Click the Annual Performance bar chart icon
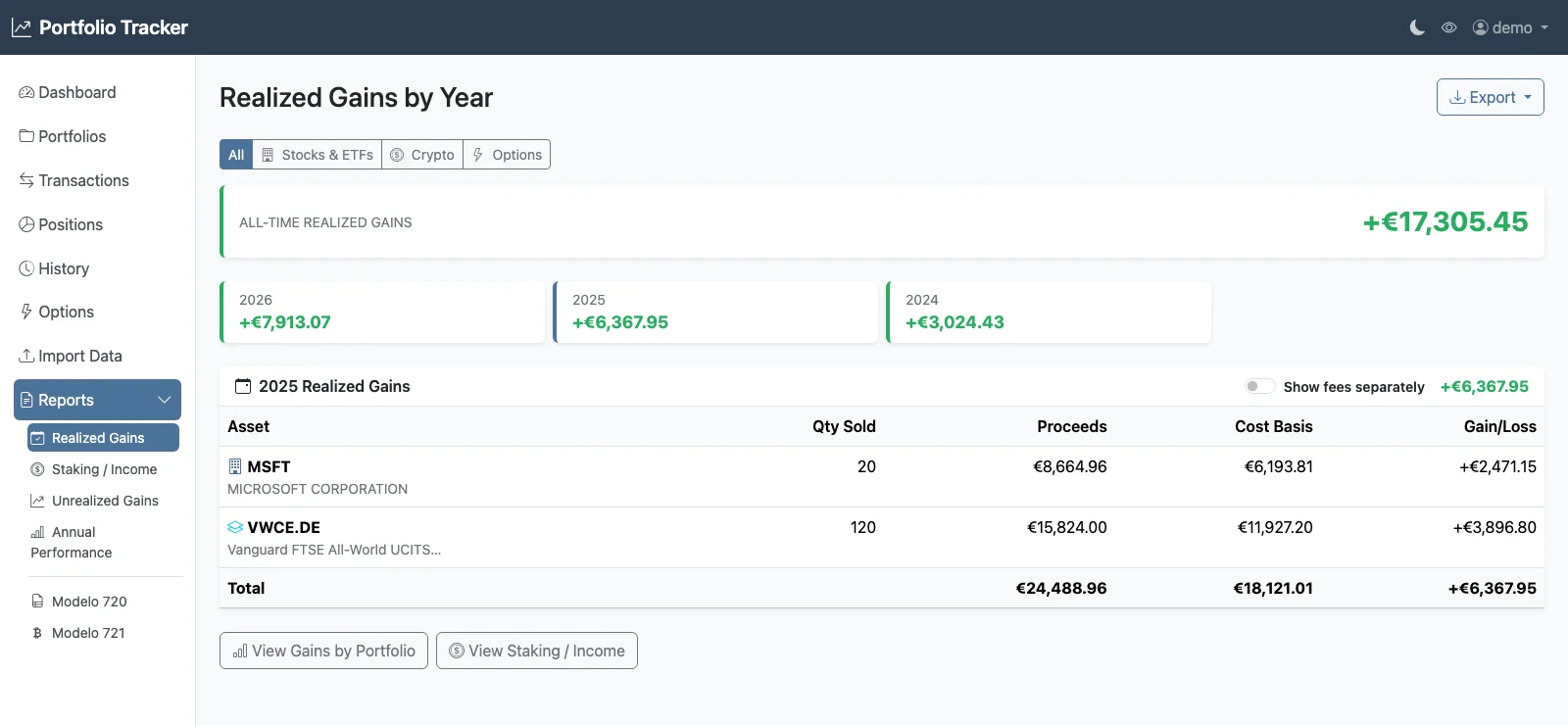Screen dimensions: 1568x725 coord(38,532)
